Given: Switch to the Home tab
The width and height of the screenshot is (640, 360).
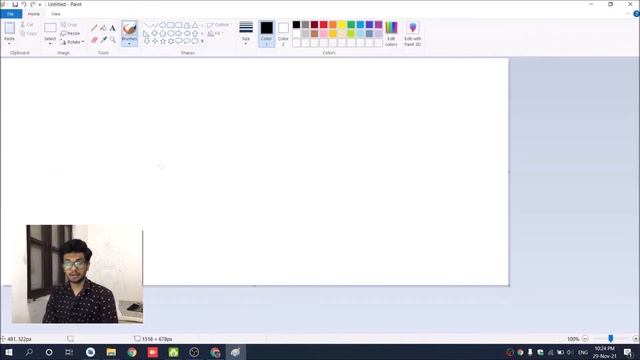Looking at the screenshot, I should pos(33,14).
